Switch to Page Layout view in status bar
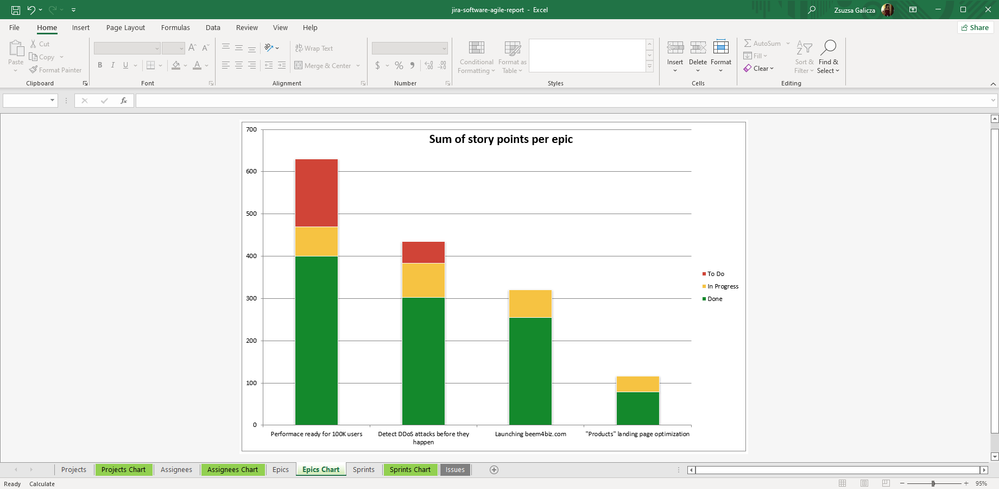 point(865,483)
